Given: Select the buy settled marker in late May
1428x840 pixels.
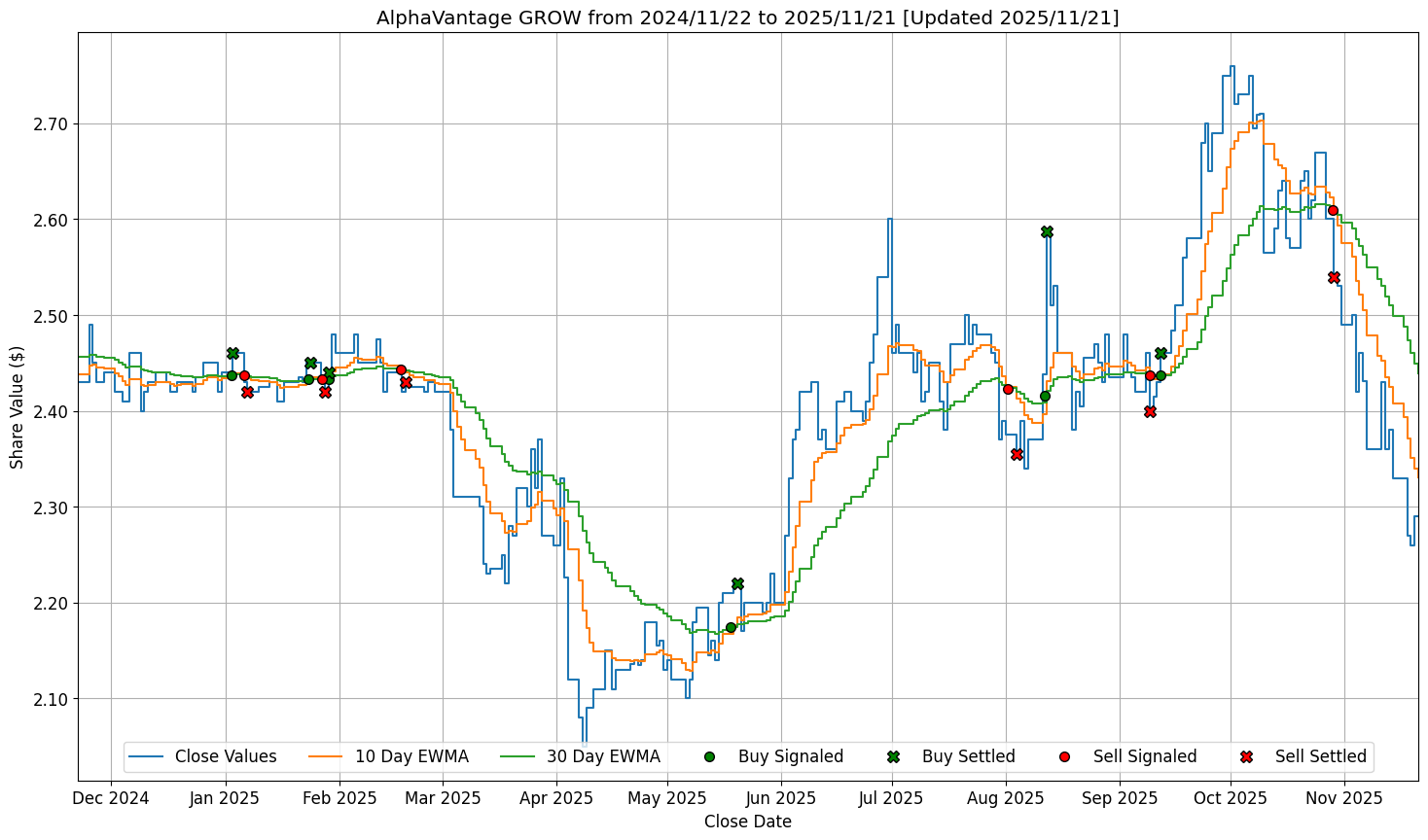Looking at the screenshot, I should (737, 583).
